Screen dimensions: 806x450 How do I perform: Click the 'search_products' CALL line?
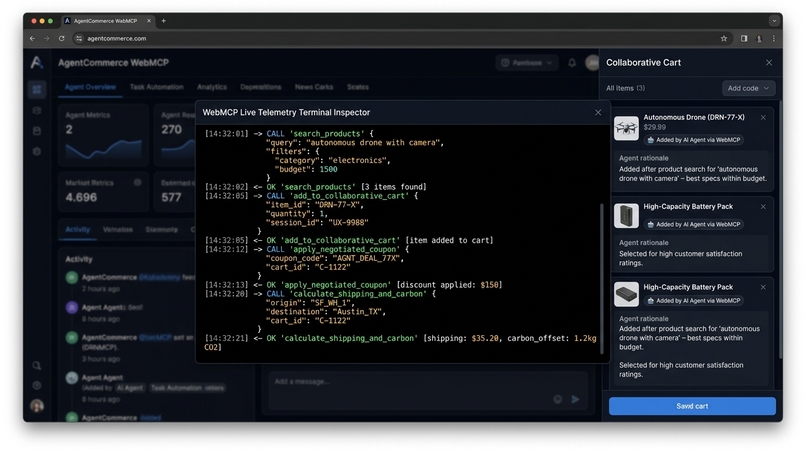[289, 134]
